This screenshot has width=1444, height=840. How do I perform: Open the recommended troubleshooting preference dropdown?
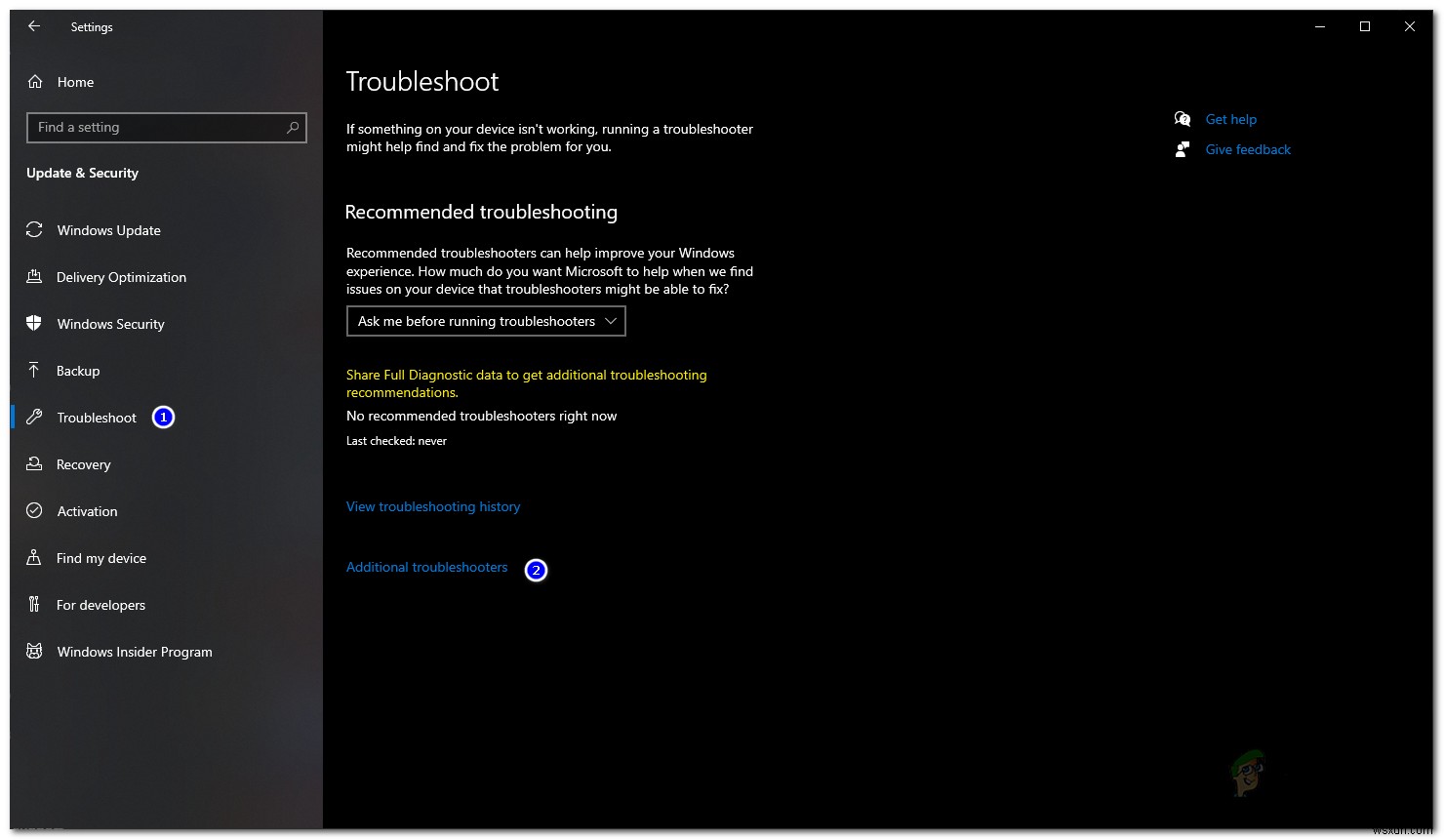(x=485, y=320)
